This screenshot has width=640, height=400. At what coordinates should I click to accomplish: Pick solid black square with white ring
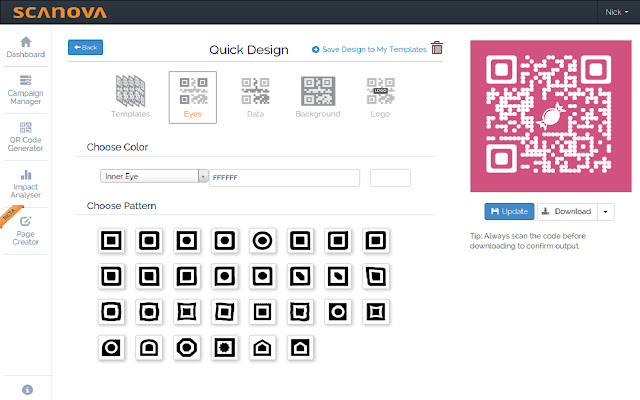[338, 312]
